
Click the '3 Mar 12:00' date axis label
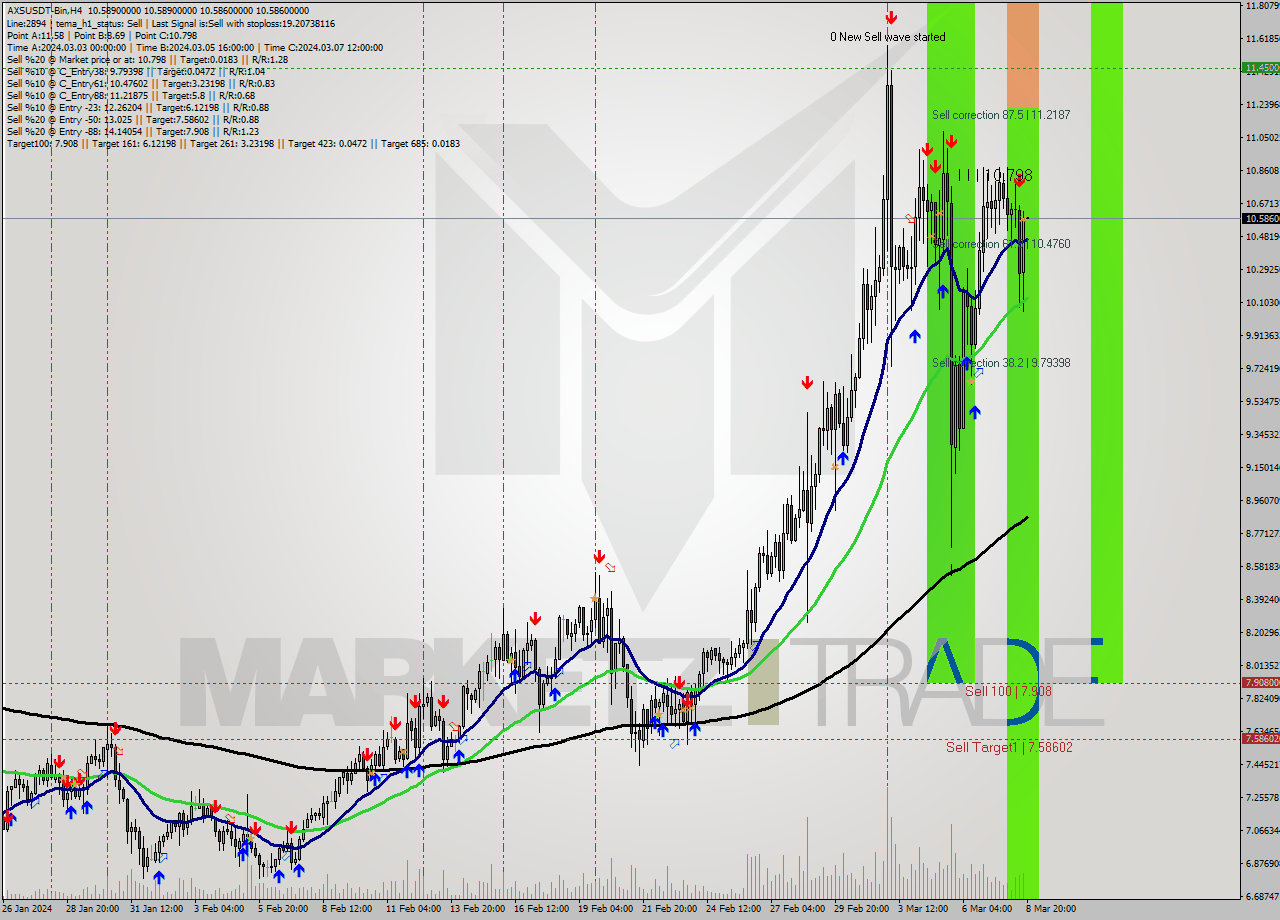(923, 908)
